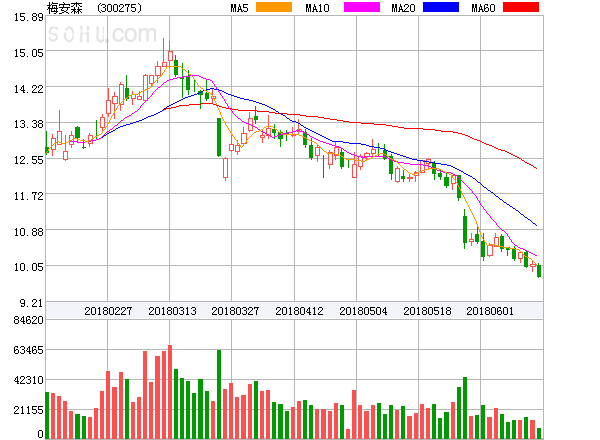Click the tall green volume bar before 20180327

[219, 394]
